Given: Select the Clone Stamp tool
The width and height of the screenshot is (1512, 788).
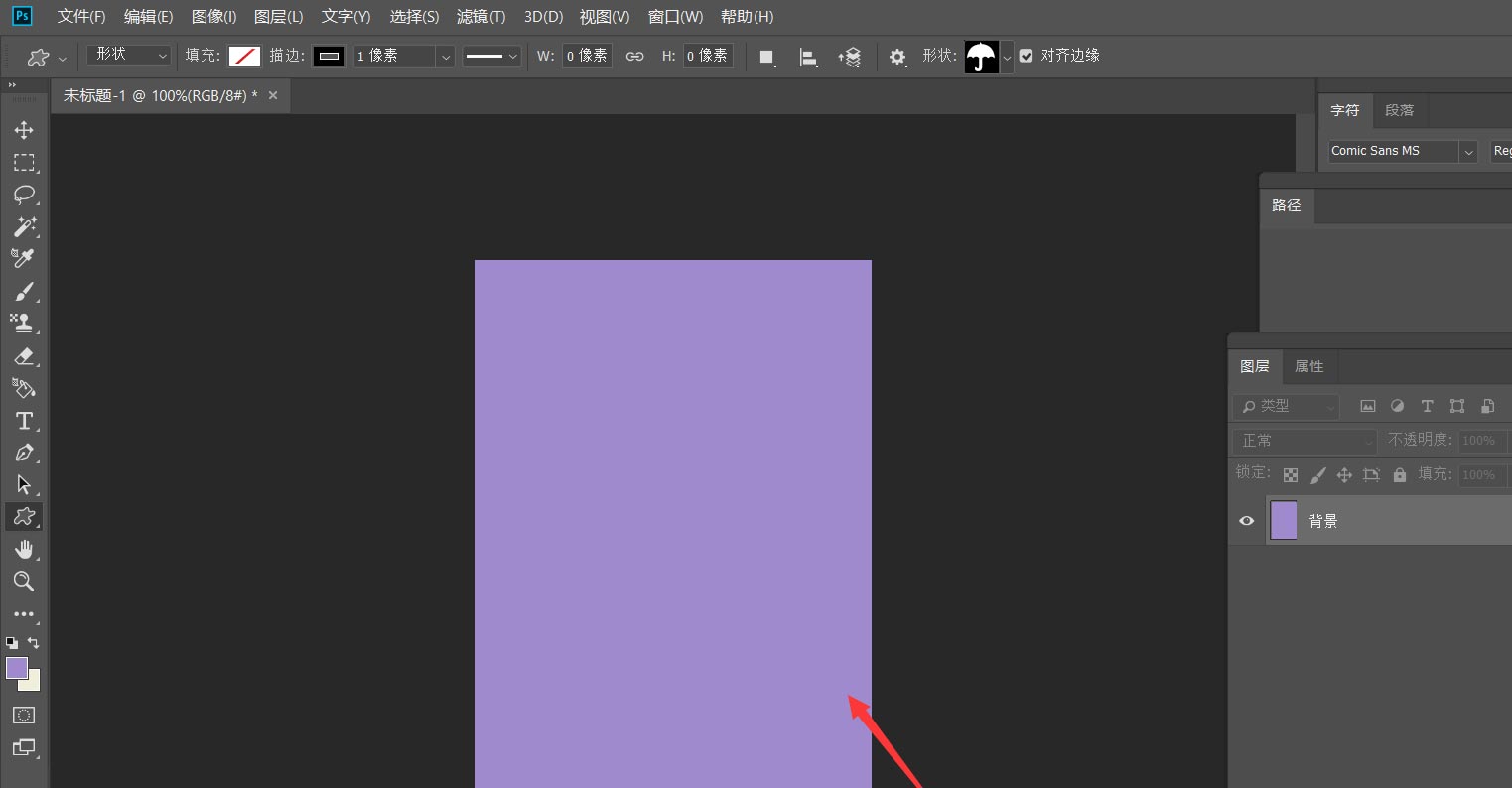Looking at the screenshot, I should (24, 323).
